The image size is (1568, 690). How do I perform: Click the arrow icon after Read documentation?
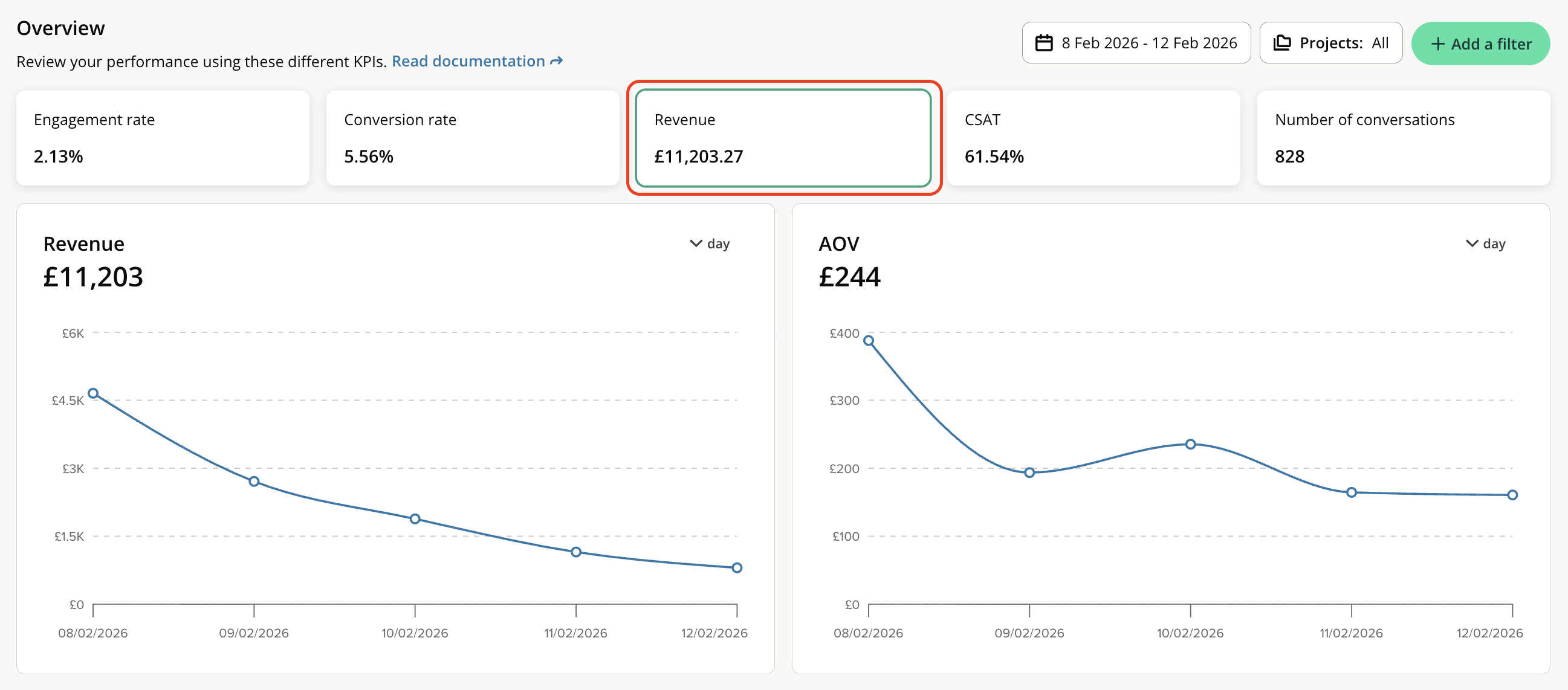click(x=556, y=62)
